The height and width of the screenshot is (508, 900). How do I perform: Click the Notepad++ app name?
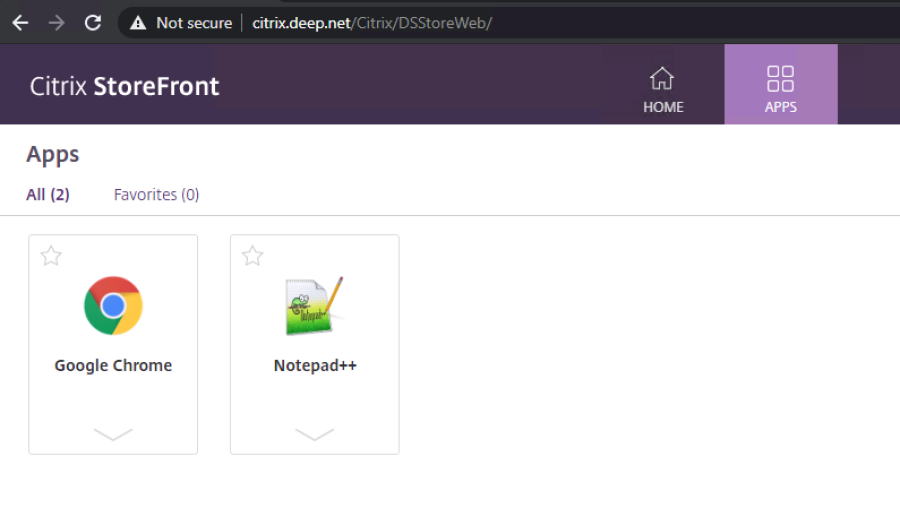coord(315,366)
